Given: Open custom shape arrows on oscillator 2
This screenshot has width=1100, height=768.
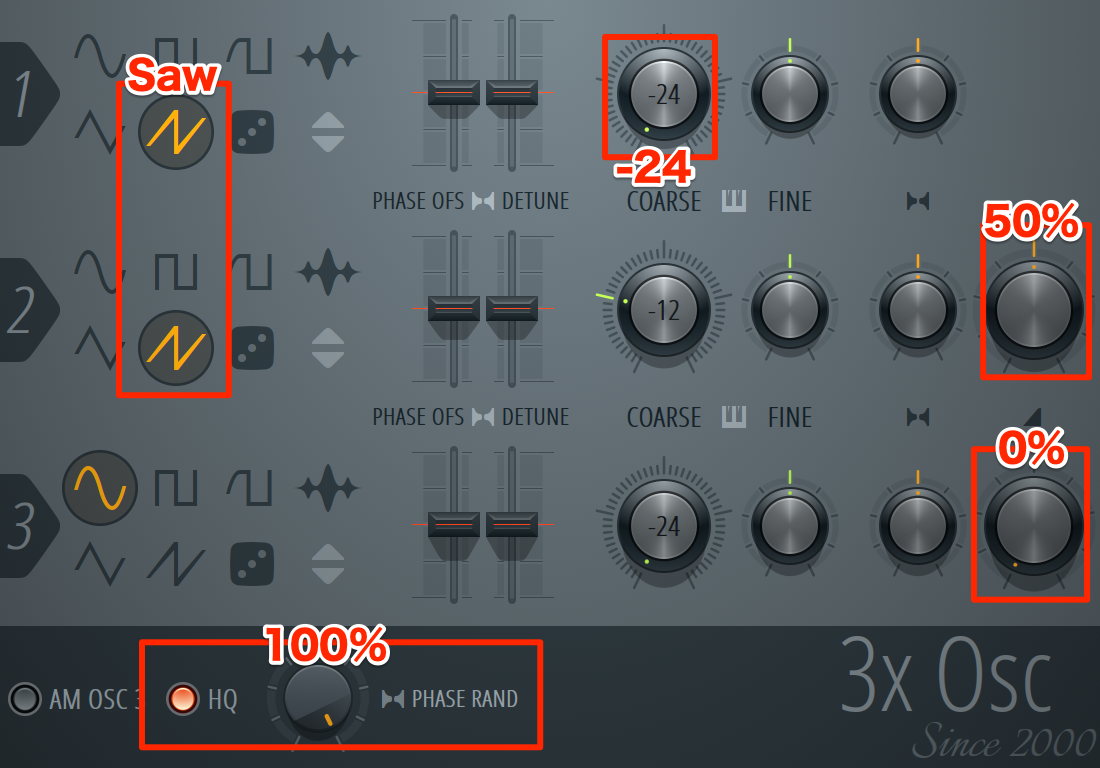Looking at the screenshot, I should pyautogui.click(x=328, y=348).
